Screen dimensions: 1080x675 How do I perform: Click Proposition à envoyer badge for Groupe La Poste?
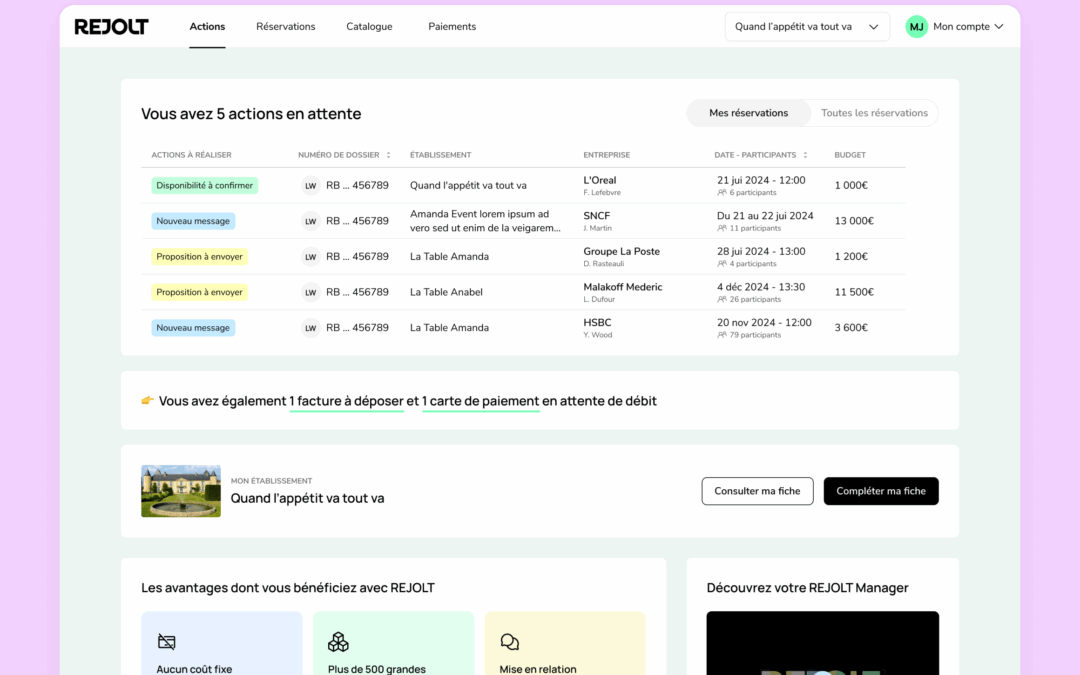[199, 256]
